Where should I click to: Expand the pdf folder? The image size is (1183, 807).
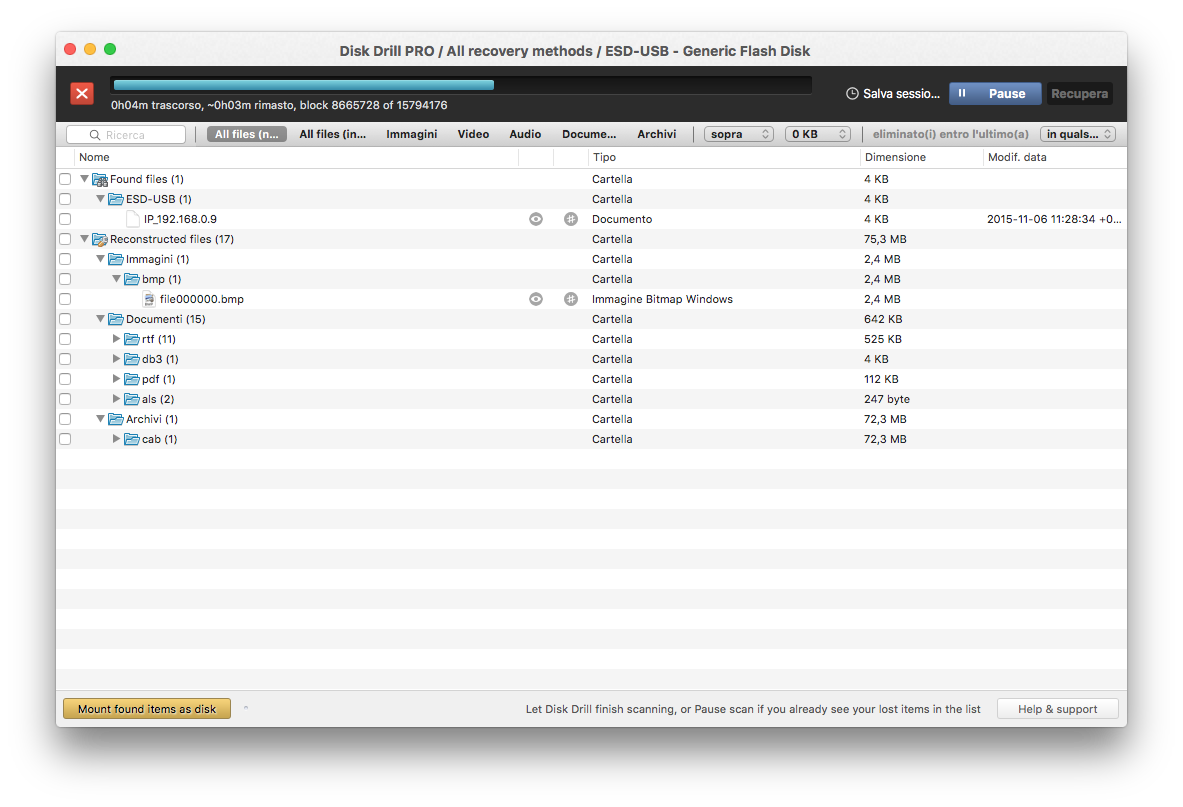point(116,379)
